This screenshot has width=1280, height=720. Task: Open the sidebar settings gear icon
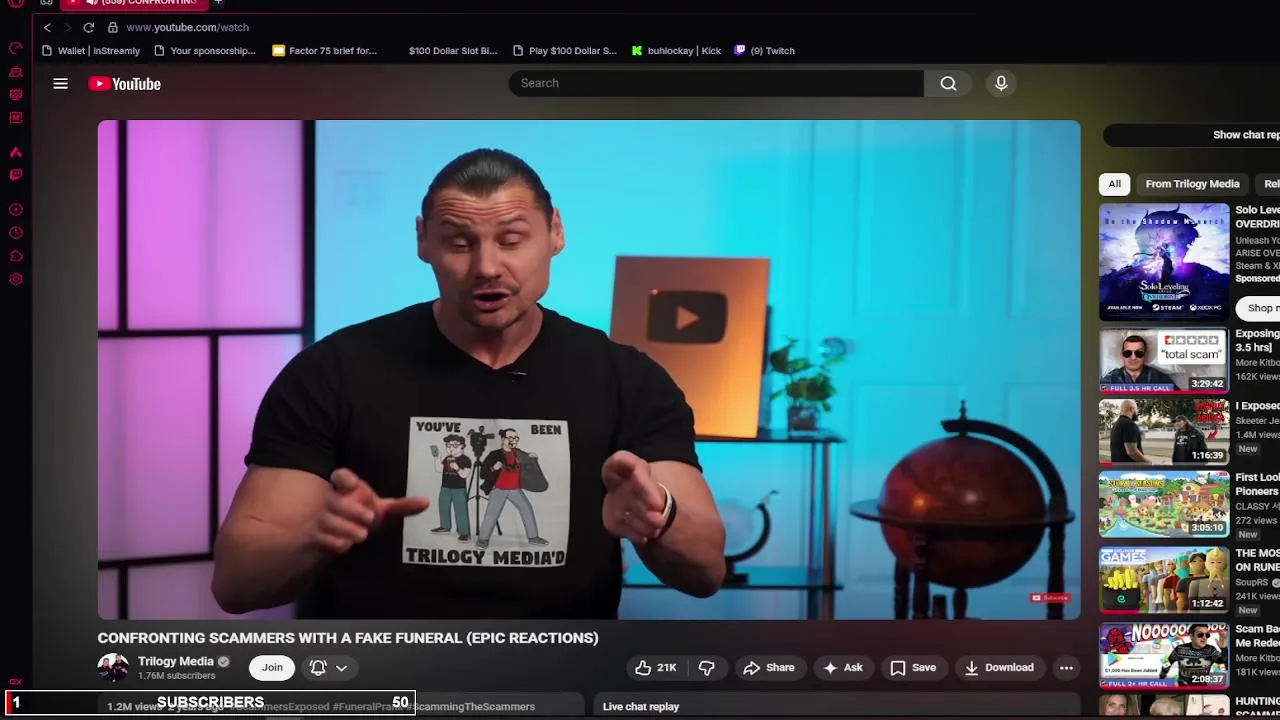click(x=16, y=279)
